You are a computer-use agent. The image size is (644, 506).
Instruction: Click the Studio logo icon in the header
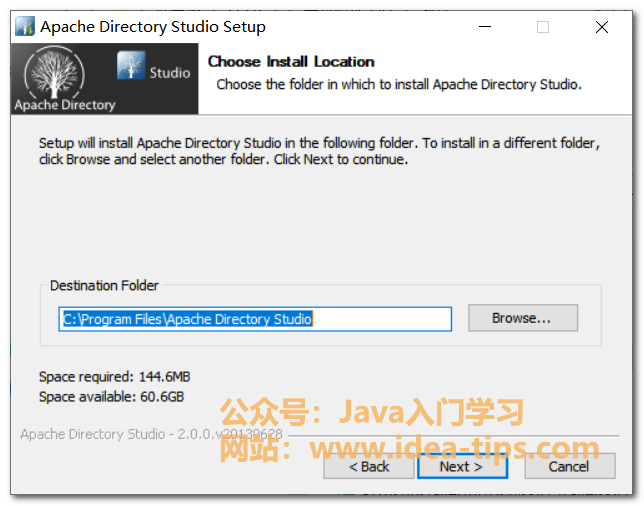[x=131, y=65]
